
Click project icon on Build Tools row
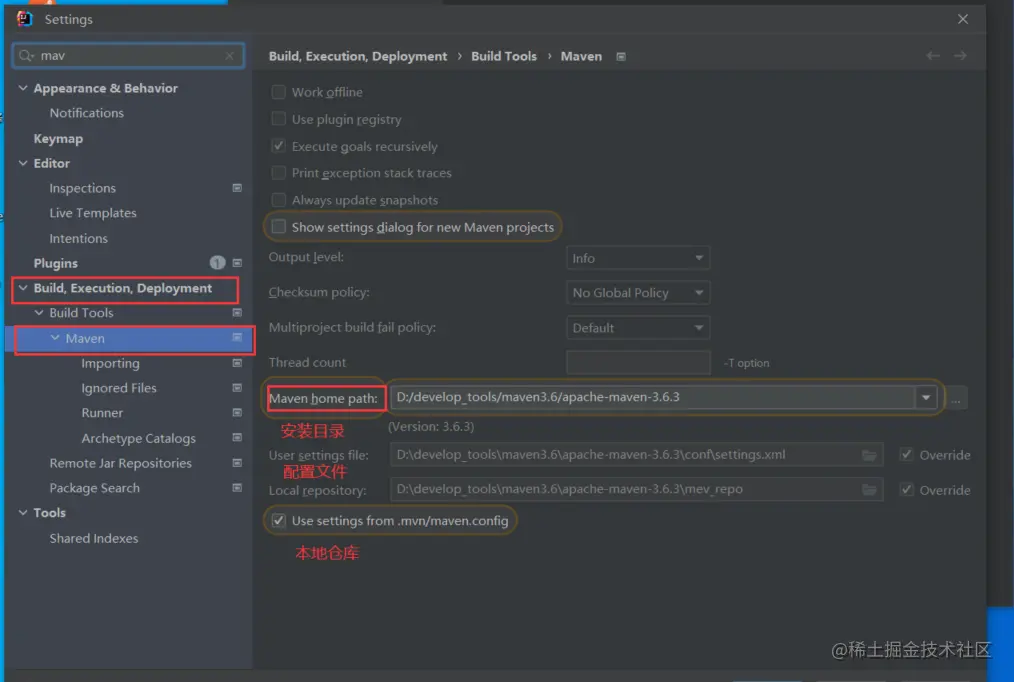coord(237,313)
